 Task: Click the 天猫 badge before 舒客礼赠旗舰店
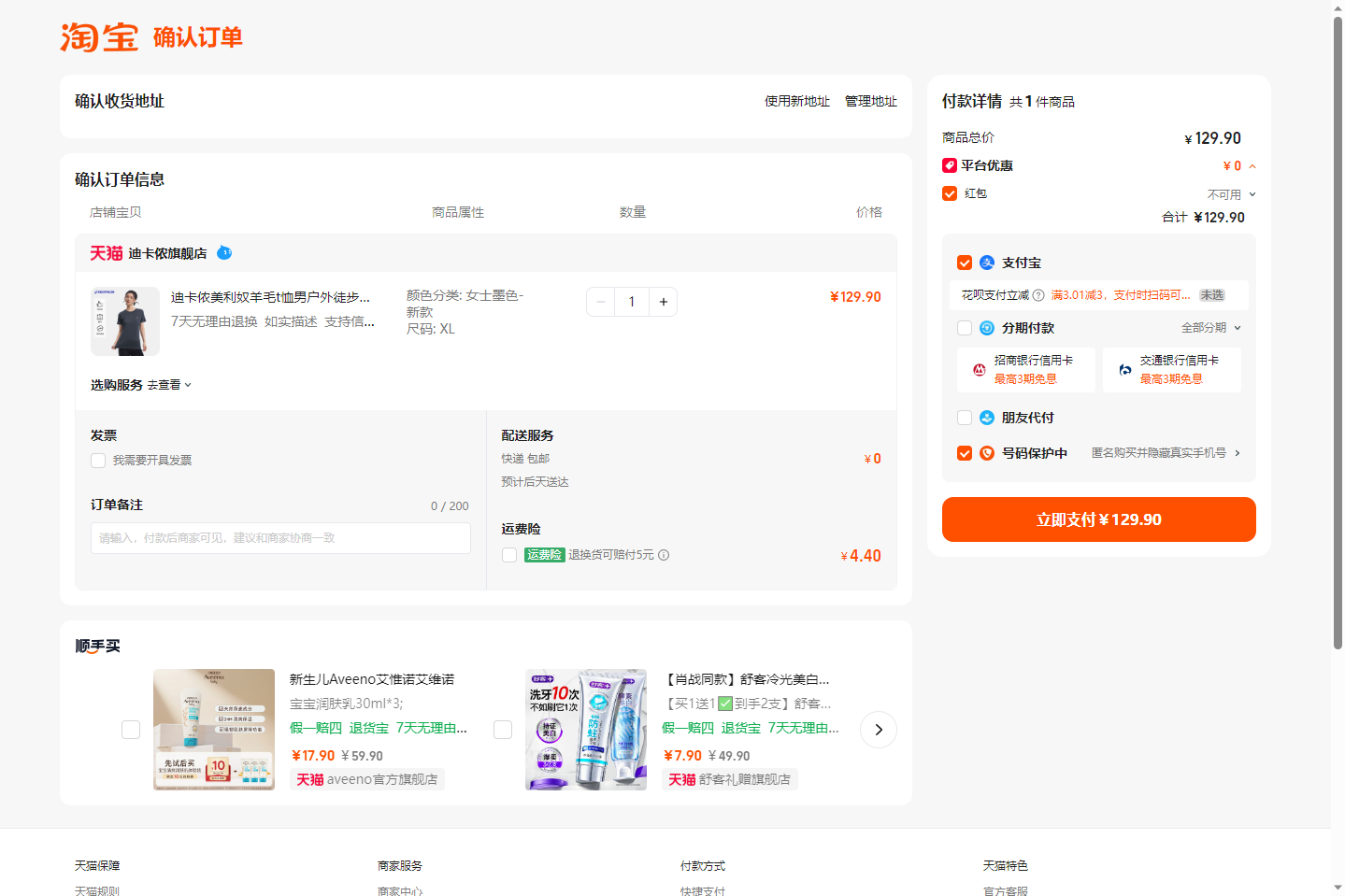coord(682,779)
